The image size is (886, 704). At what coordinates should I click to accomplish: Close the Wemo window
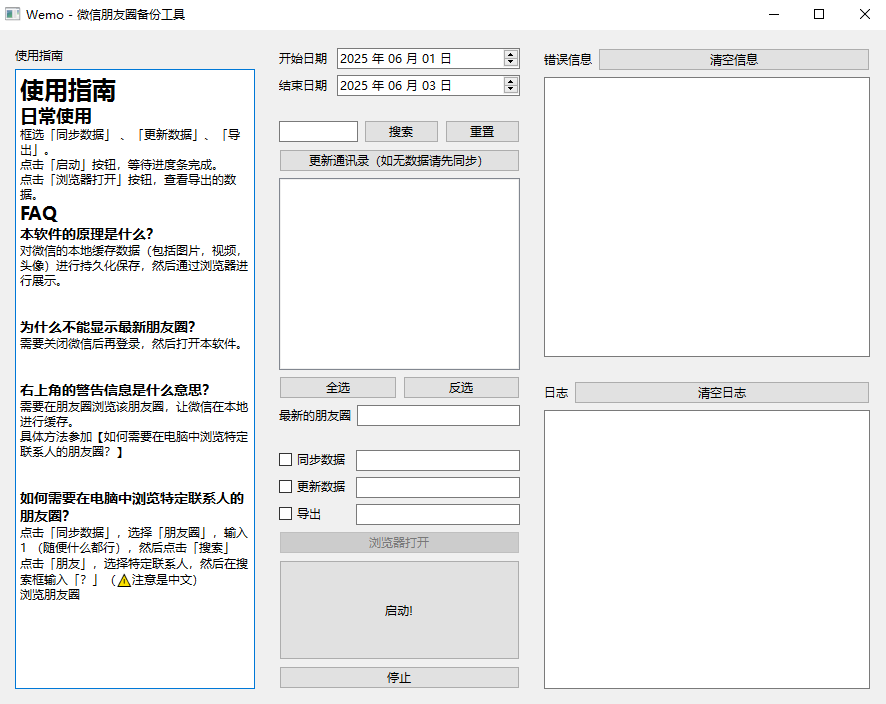click(x=865, y=14)
